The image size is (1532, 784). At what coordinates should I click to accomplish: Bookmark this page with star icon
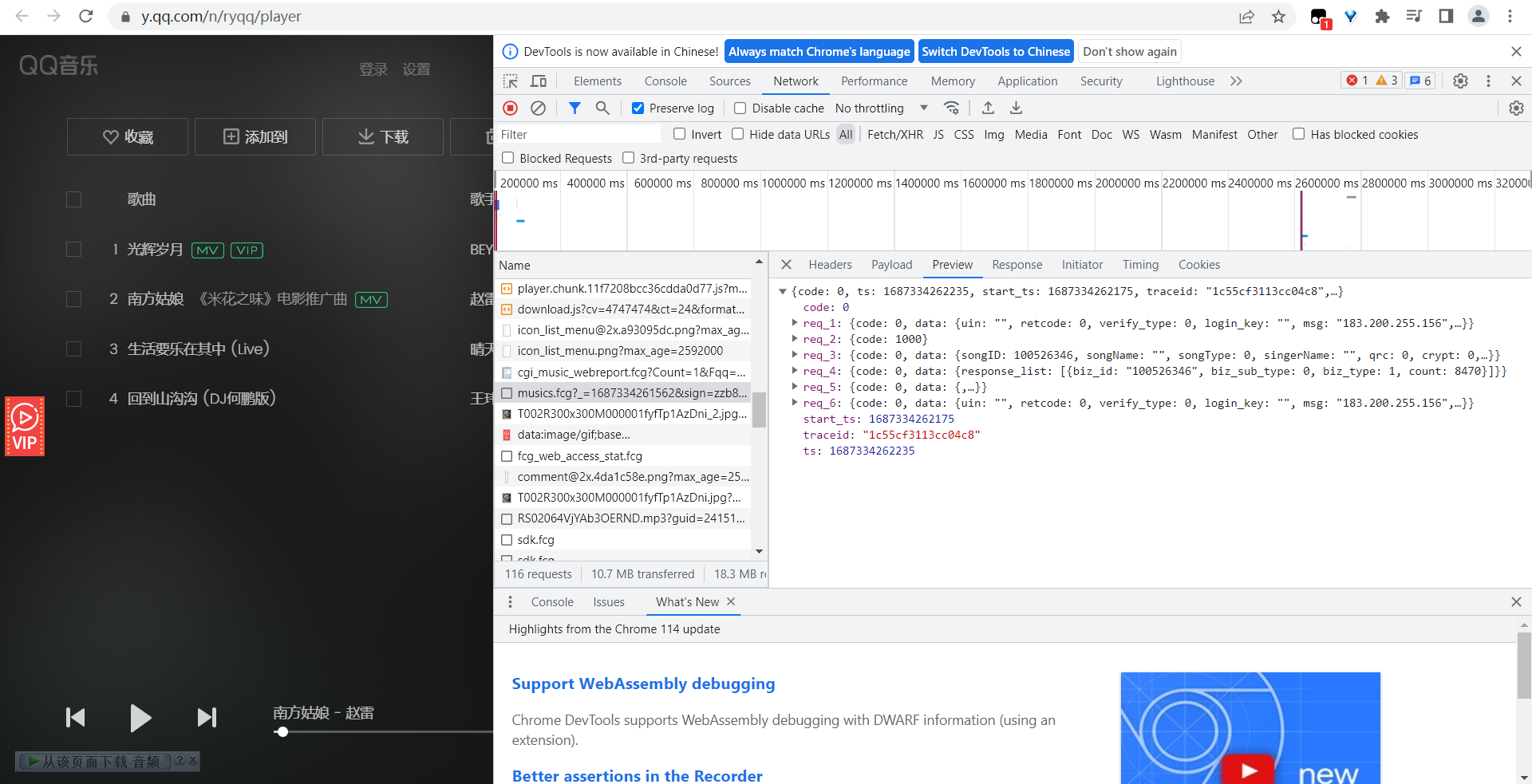coord(1278,16)
